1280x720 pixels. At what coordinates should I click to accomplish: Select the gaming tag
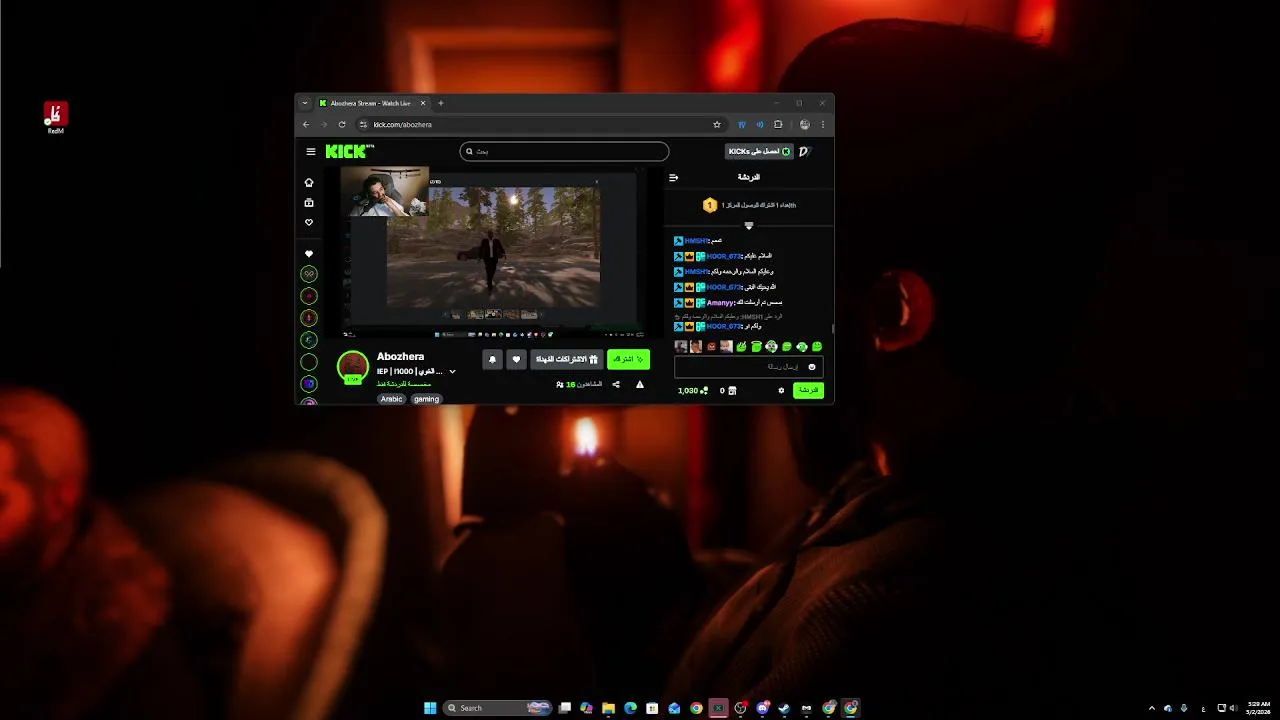tap(427, 399)
